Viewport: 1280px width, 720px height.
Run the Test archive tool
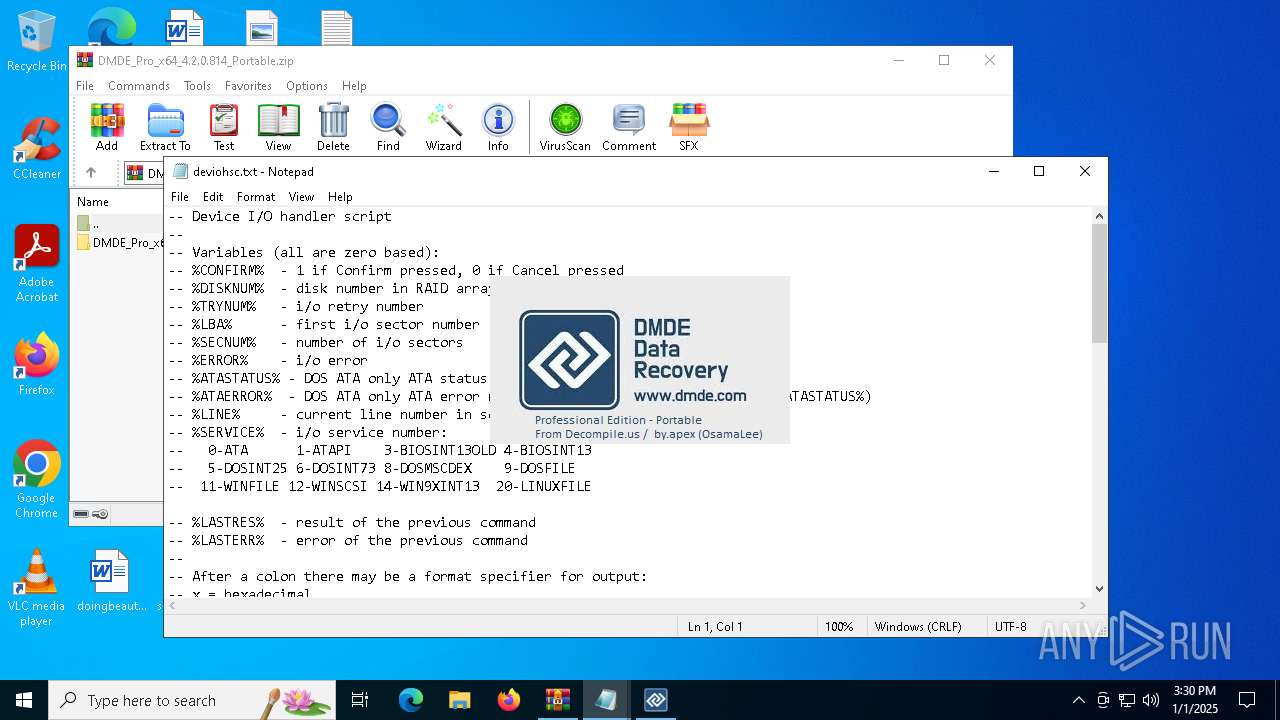[x=224, y=127]
